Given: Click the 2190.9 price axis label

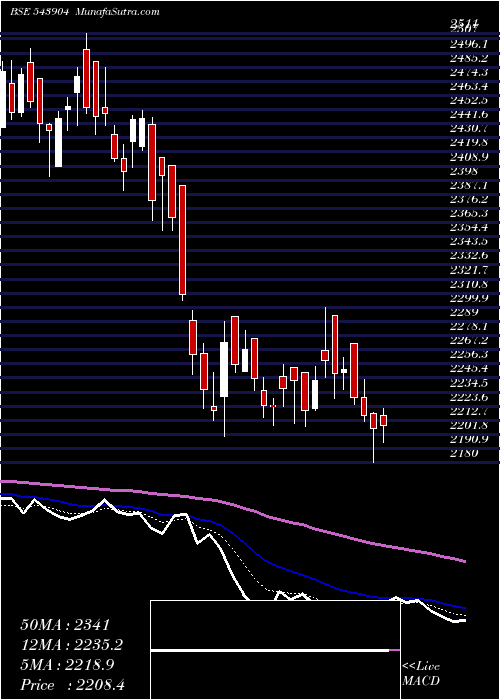Looking at the screenshot, I should point(469,439).
